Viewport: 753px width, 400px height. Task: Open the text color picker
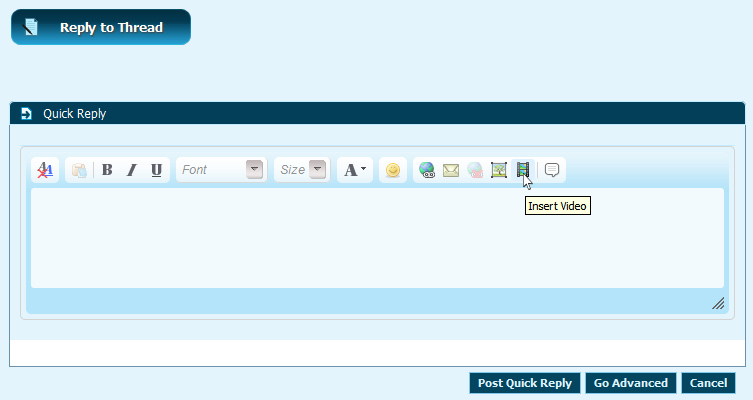pos(355,170)
